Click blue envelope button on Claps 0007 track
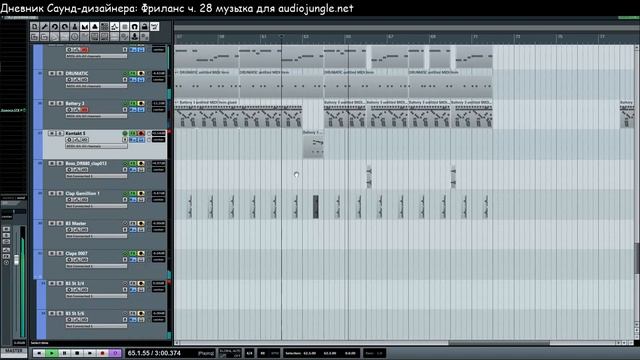The width and height of the screenshot is (640, 360). [133, 260]
